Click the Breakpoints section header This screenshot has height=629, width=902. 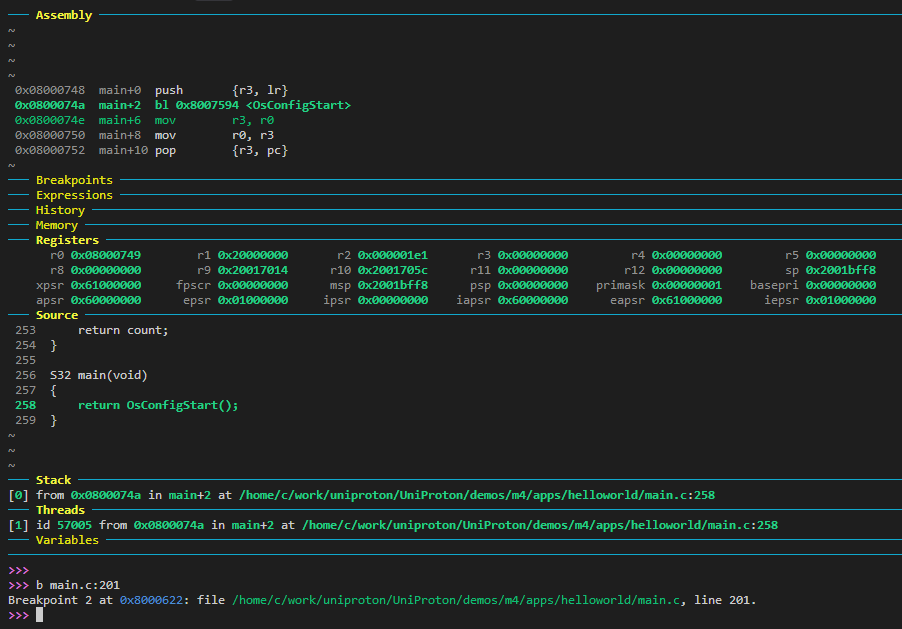74,180
